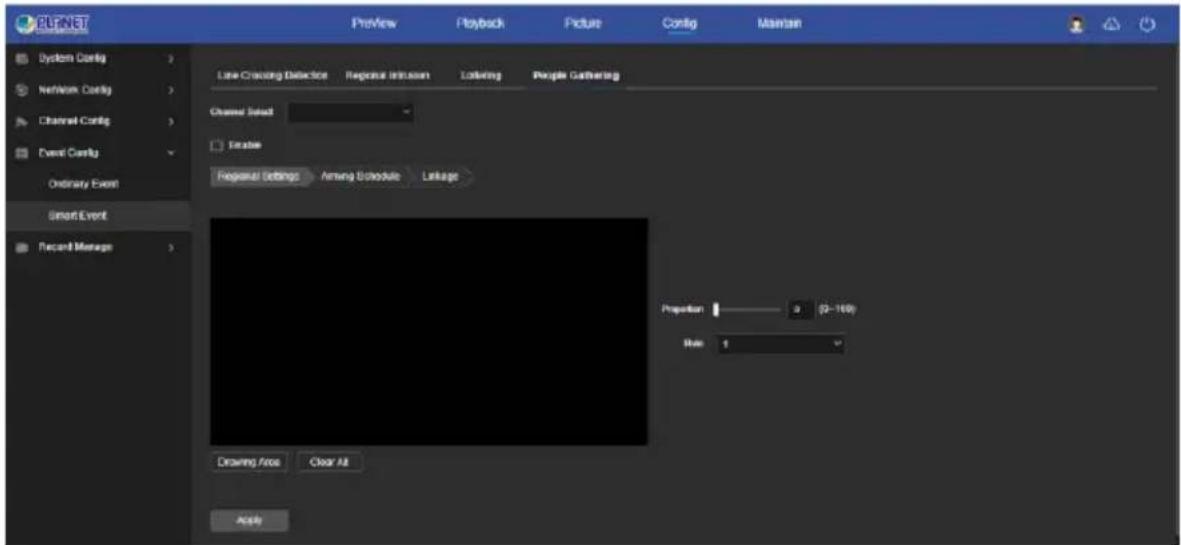Click the Network Config sidebar icon
1181x545 pixels.
tap(22, 90)
